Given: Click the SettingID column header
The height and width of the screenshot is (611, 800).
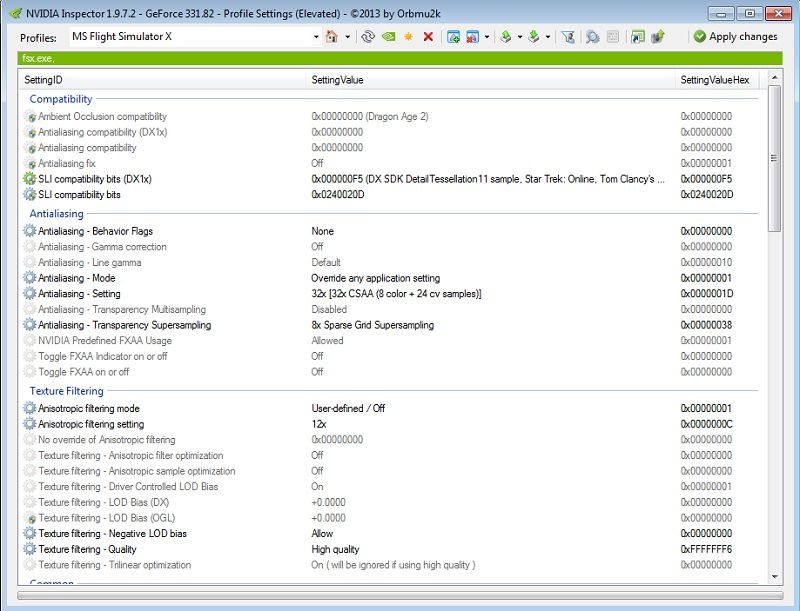Looking at the screenshot, I should click(x=163, y=80).
